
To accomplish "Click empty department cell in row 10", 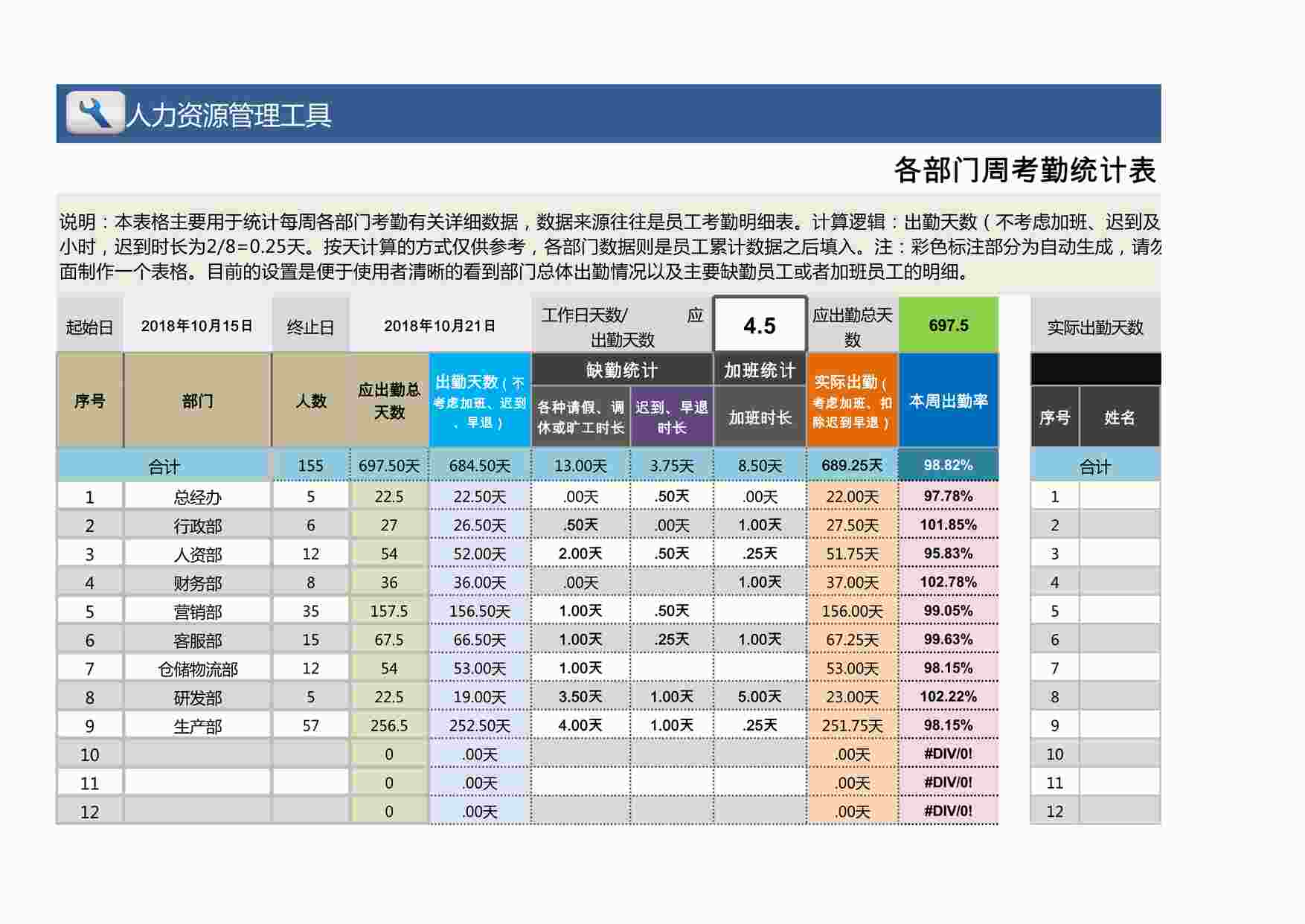I will 197,754.
